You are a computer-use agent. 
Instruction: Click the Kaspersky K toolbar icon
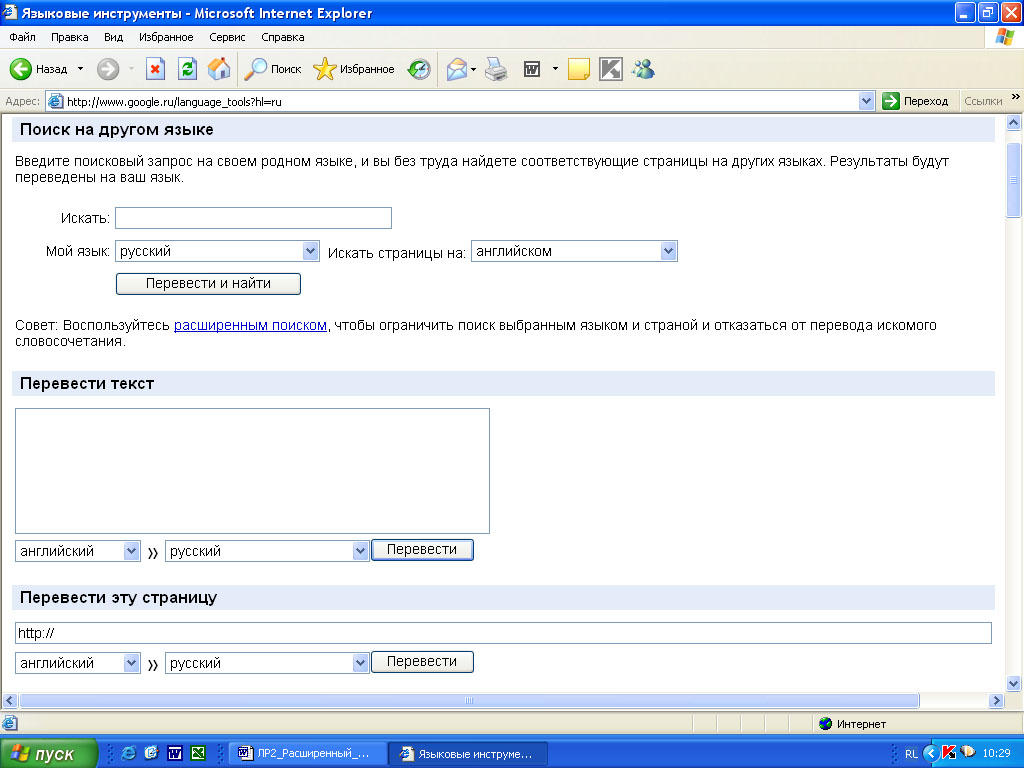(611, 69)
